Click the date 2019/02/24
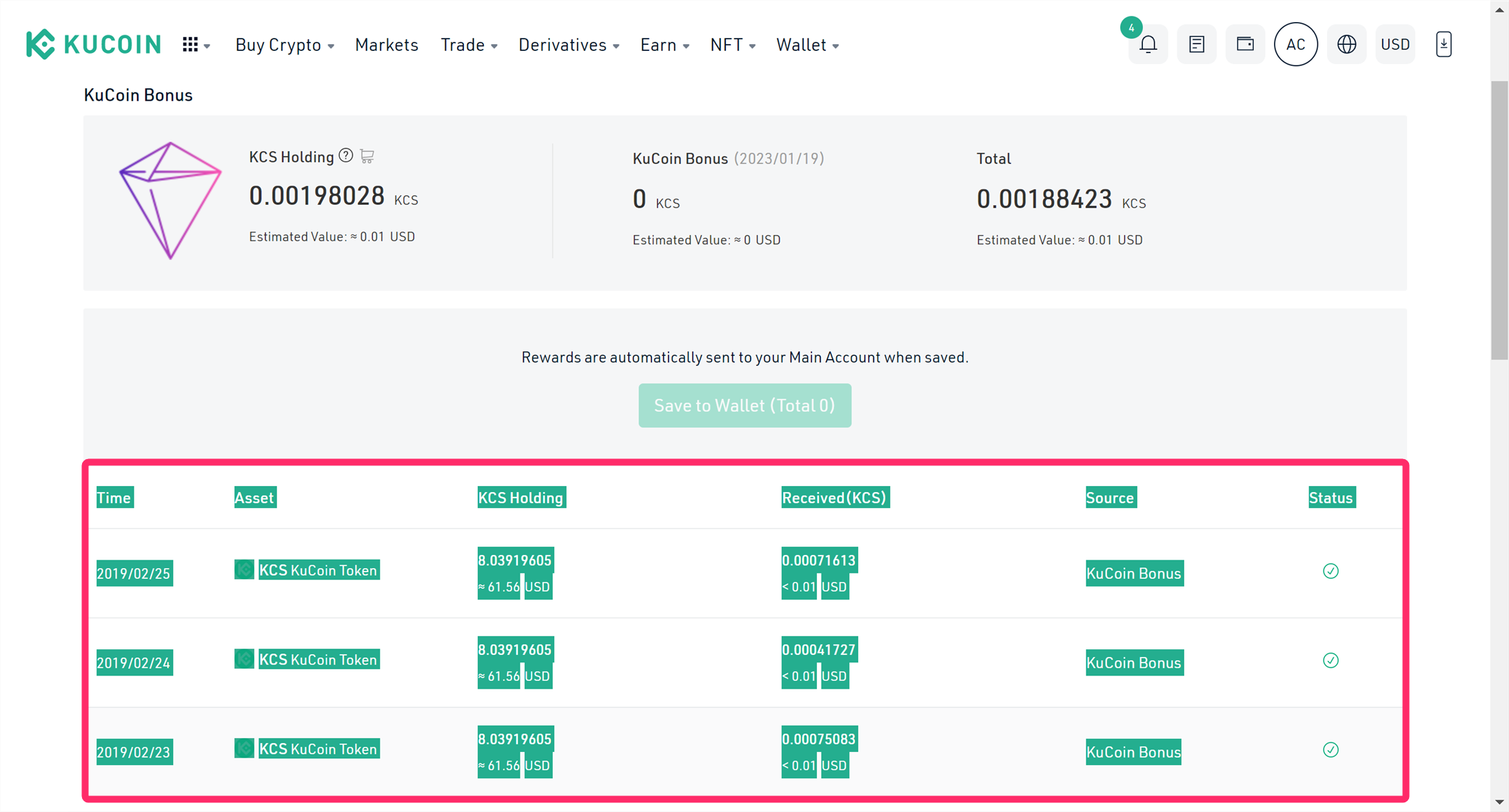Screen dimensions: 1509x812 pyautogui.click(x=134, y=663)
